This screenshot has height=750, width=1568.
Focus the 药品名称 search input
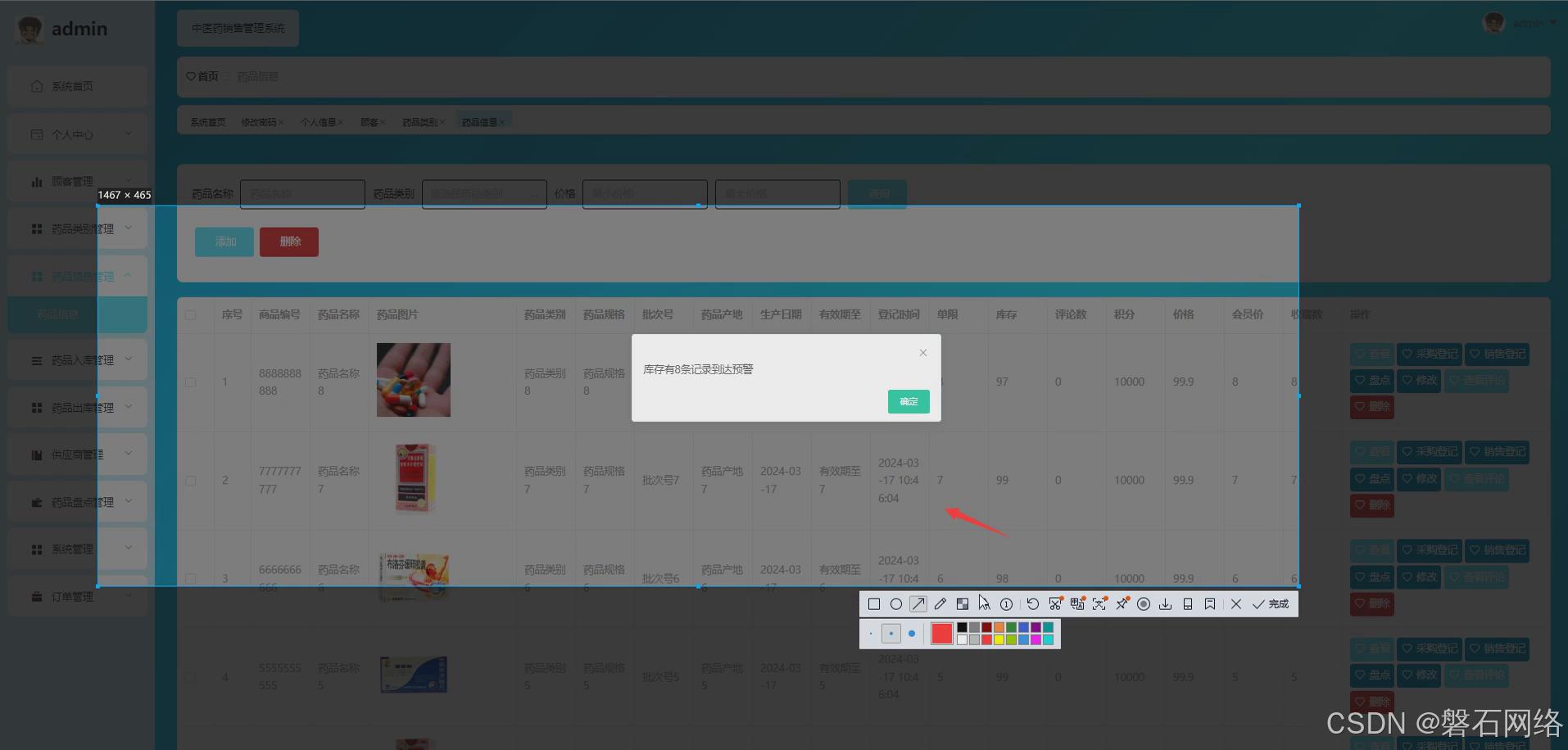click(302, 194)
